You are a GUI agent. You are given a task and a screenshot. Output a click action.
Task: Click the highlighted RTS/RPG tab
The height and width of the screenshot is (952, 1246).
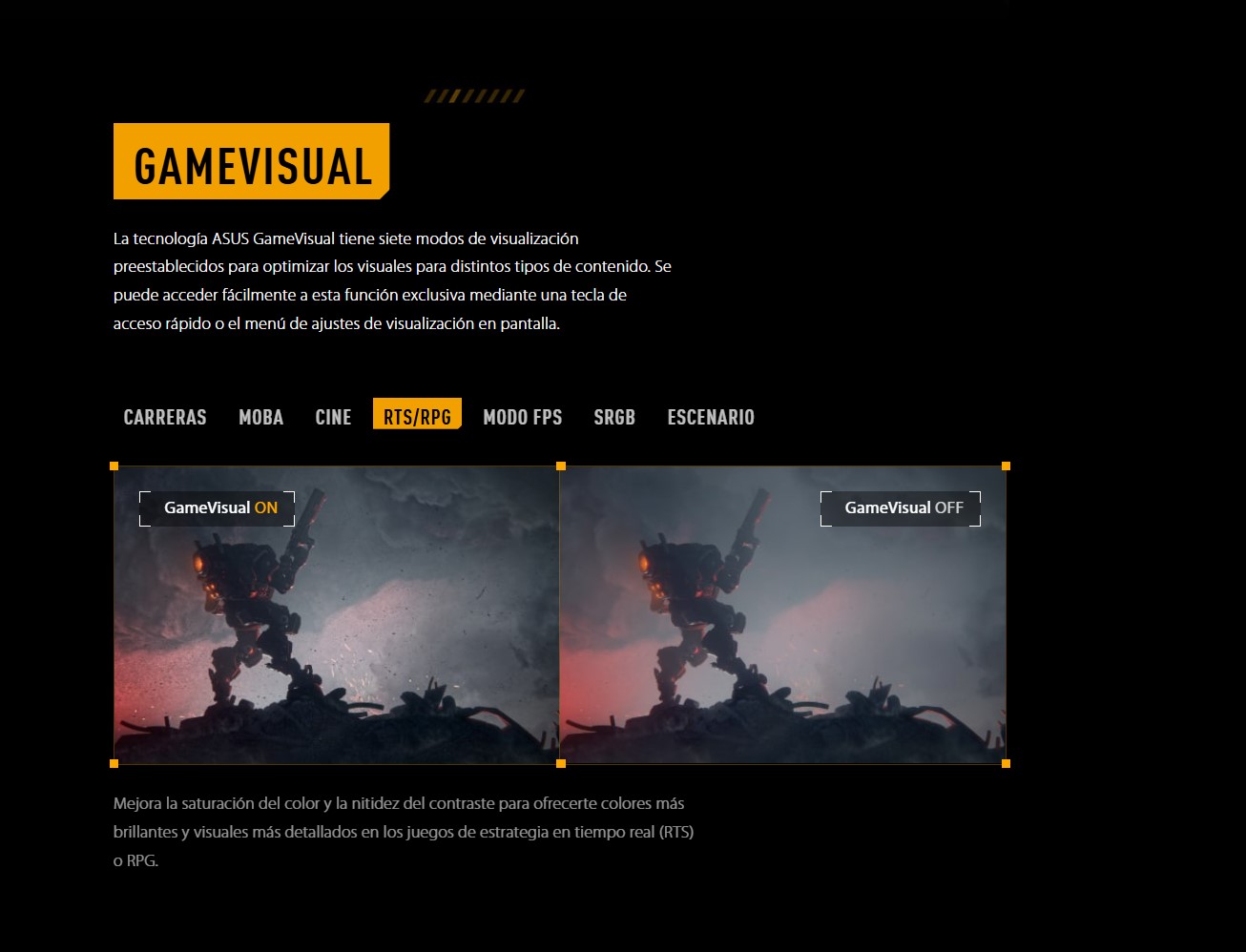417,414
